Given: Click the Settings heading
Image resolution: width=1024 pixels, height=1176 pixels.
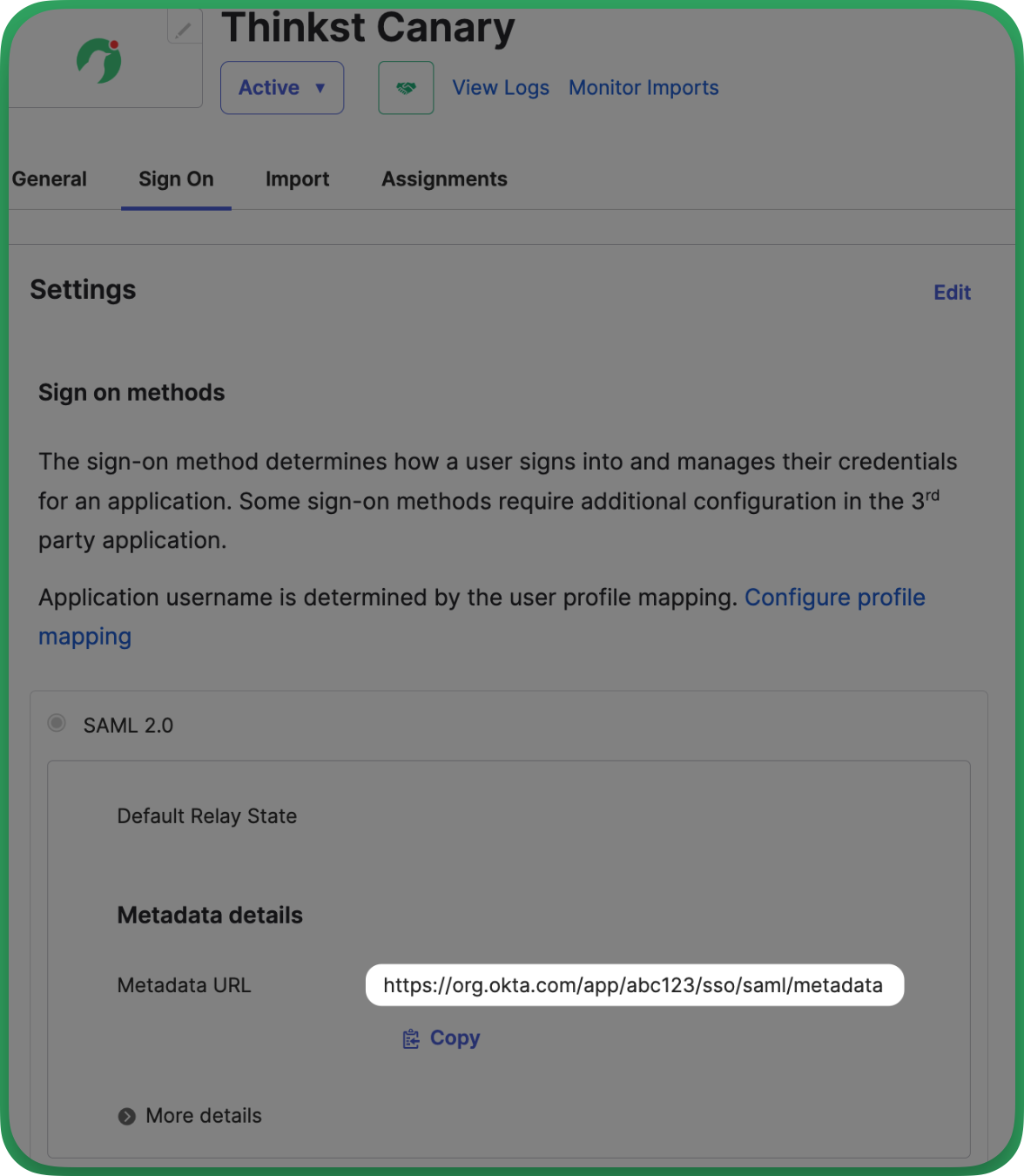Looking at the screenshot, I should 83,290.
